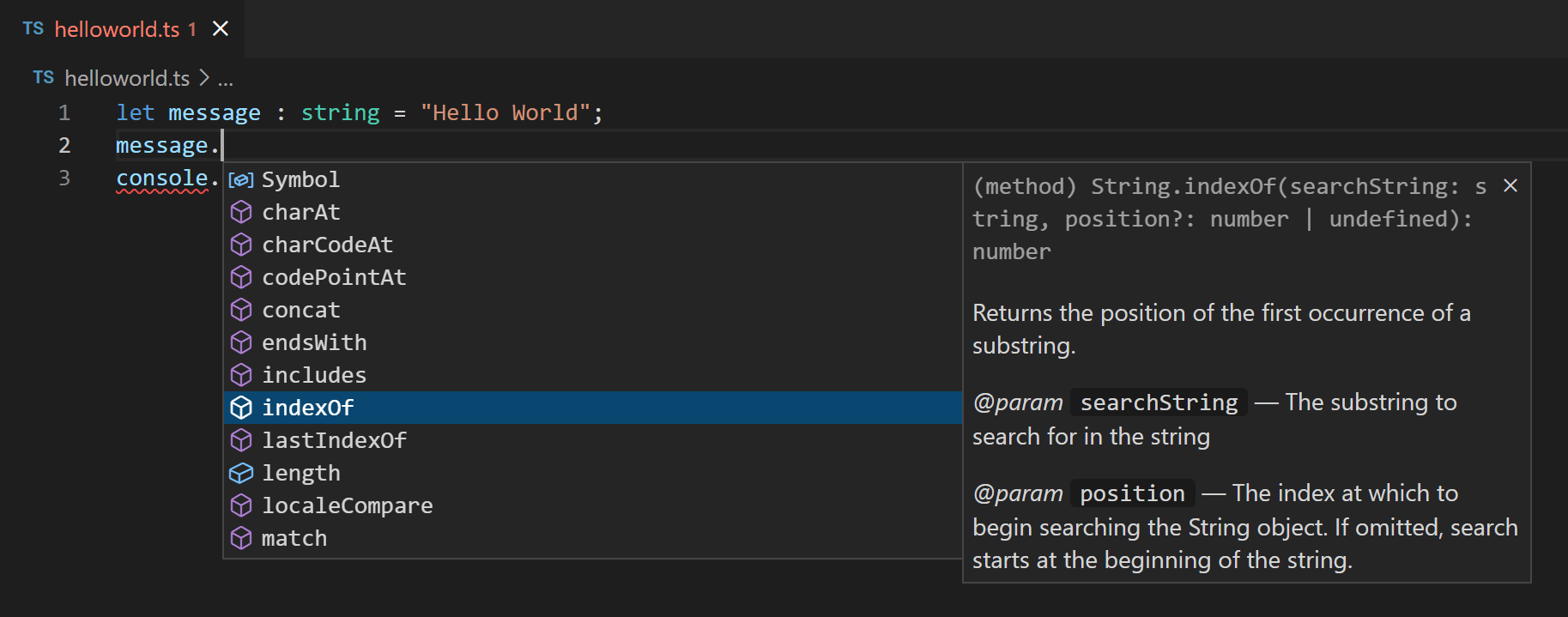This screenshot has height=617, width=1568.
Task: Click the method icon next to match
Action: 241,538
